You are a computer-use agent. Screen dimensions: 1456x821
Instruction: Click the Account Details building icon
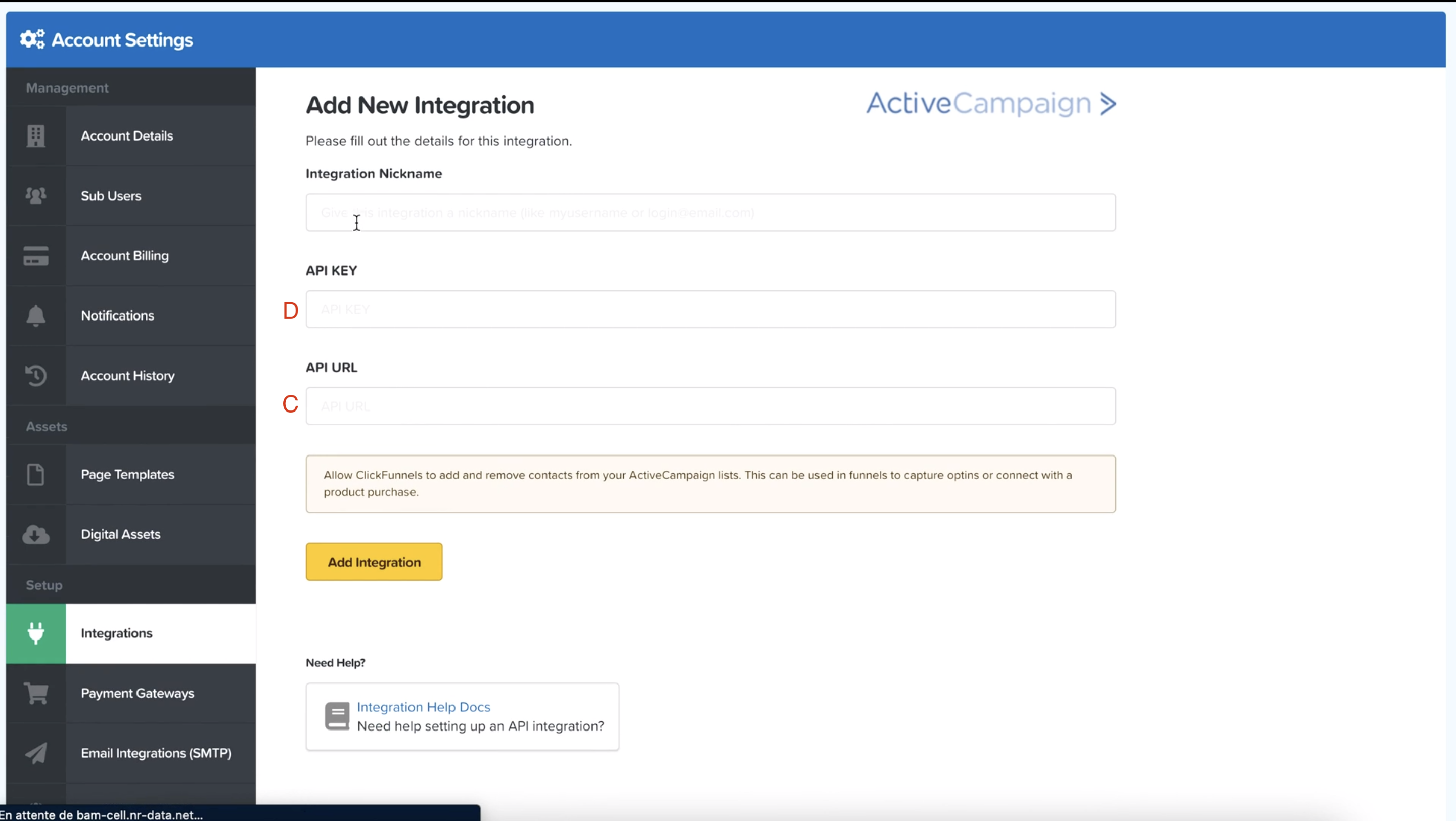[35, 135]
